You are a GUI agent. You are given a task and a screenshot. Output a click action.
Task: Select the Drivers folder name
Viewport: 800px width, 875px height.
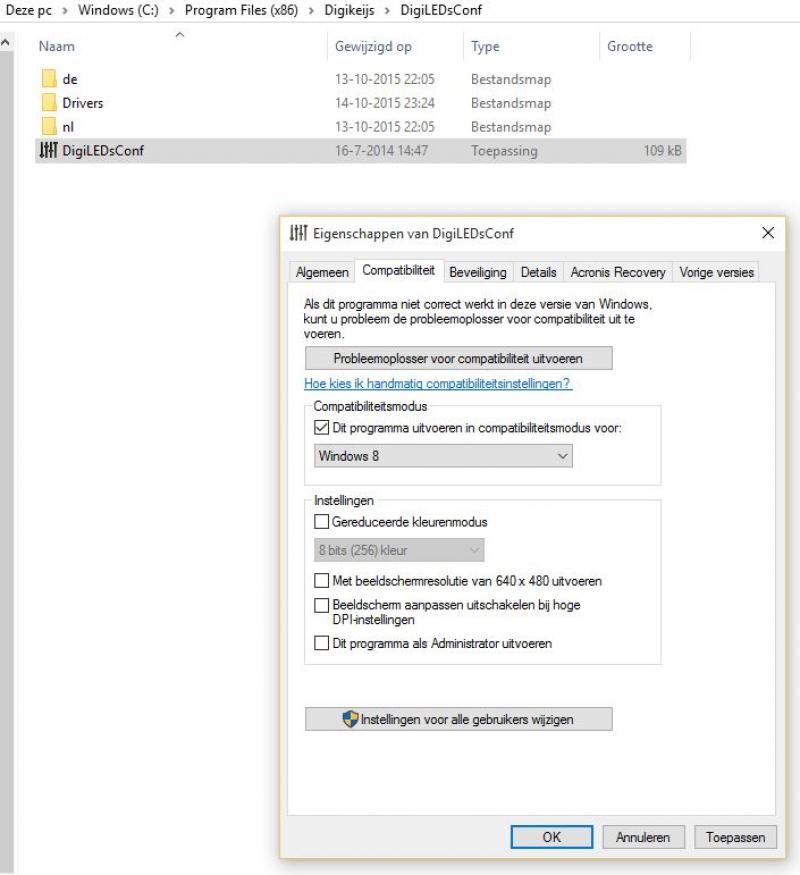click(83, 103)
